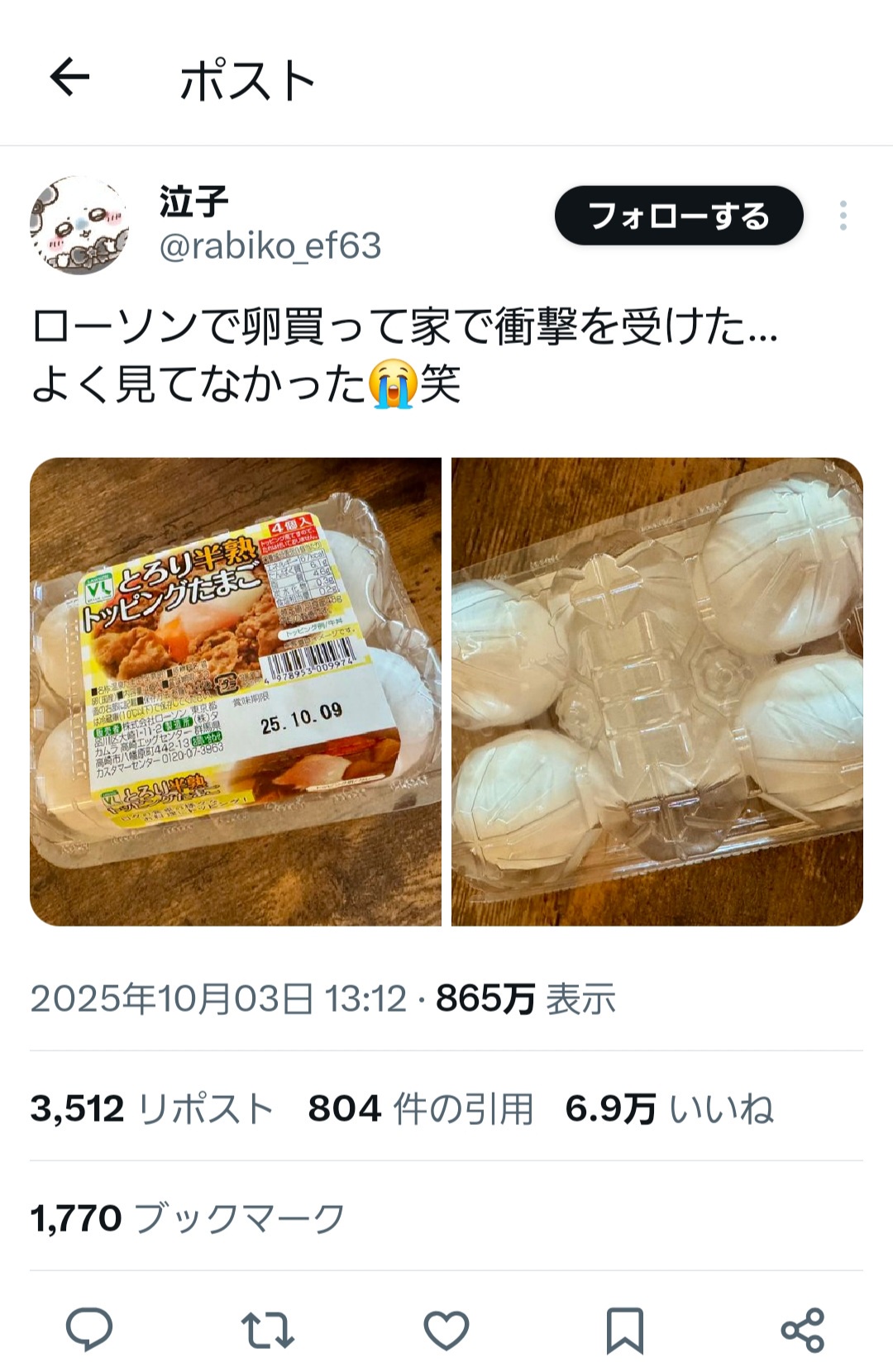893x1372 pixels.
Task: Tap the post timestamp 2025年10月03日 13:12
Action: [219, 998]
